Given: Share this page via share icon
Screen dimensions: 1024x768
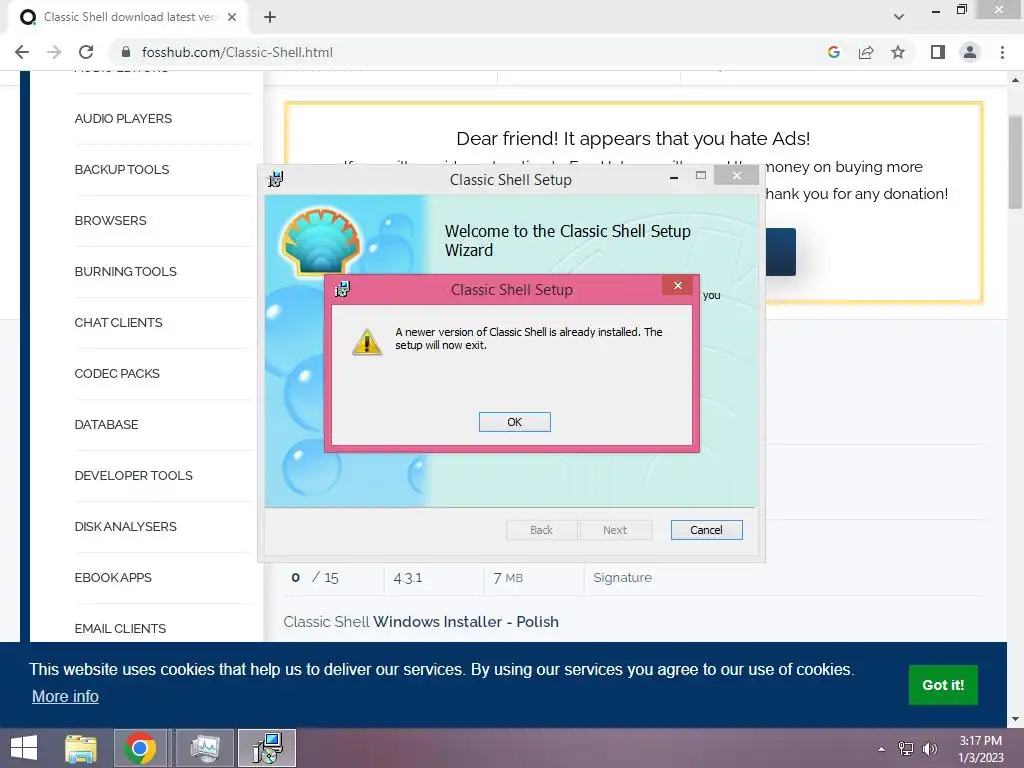Looking at the screenshot, I should pyautogui.click(x=866, y=52).
